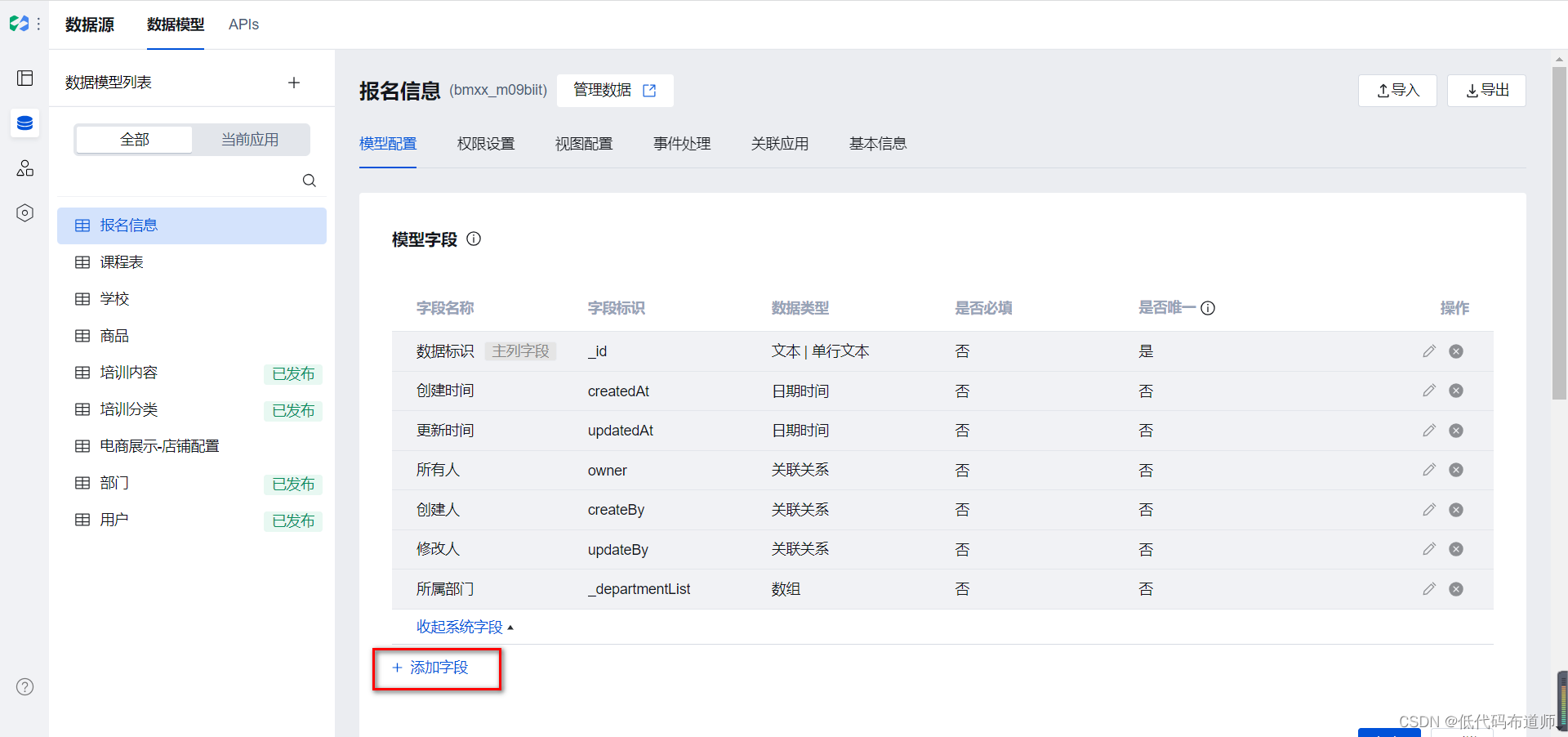Click the 添加字段 button
The width and height of the screenshot is (1568, 737).
tap(430, 668)
